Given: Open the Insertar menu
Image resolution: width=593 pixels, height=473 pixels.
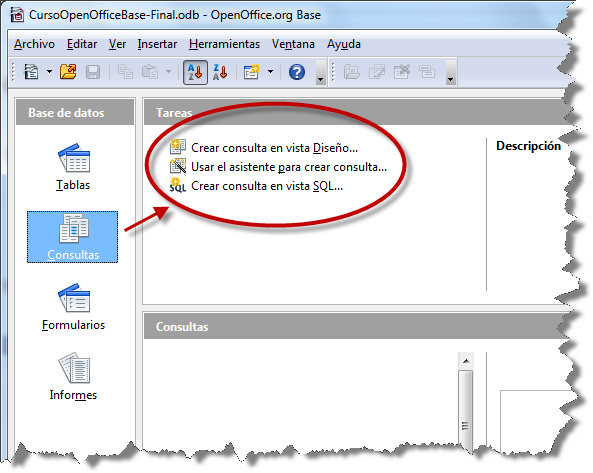Looking at the screenshot, I should coord(157,44).
